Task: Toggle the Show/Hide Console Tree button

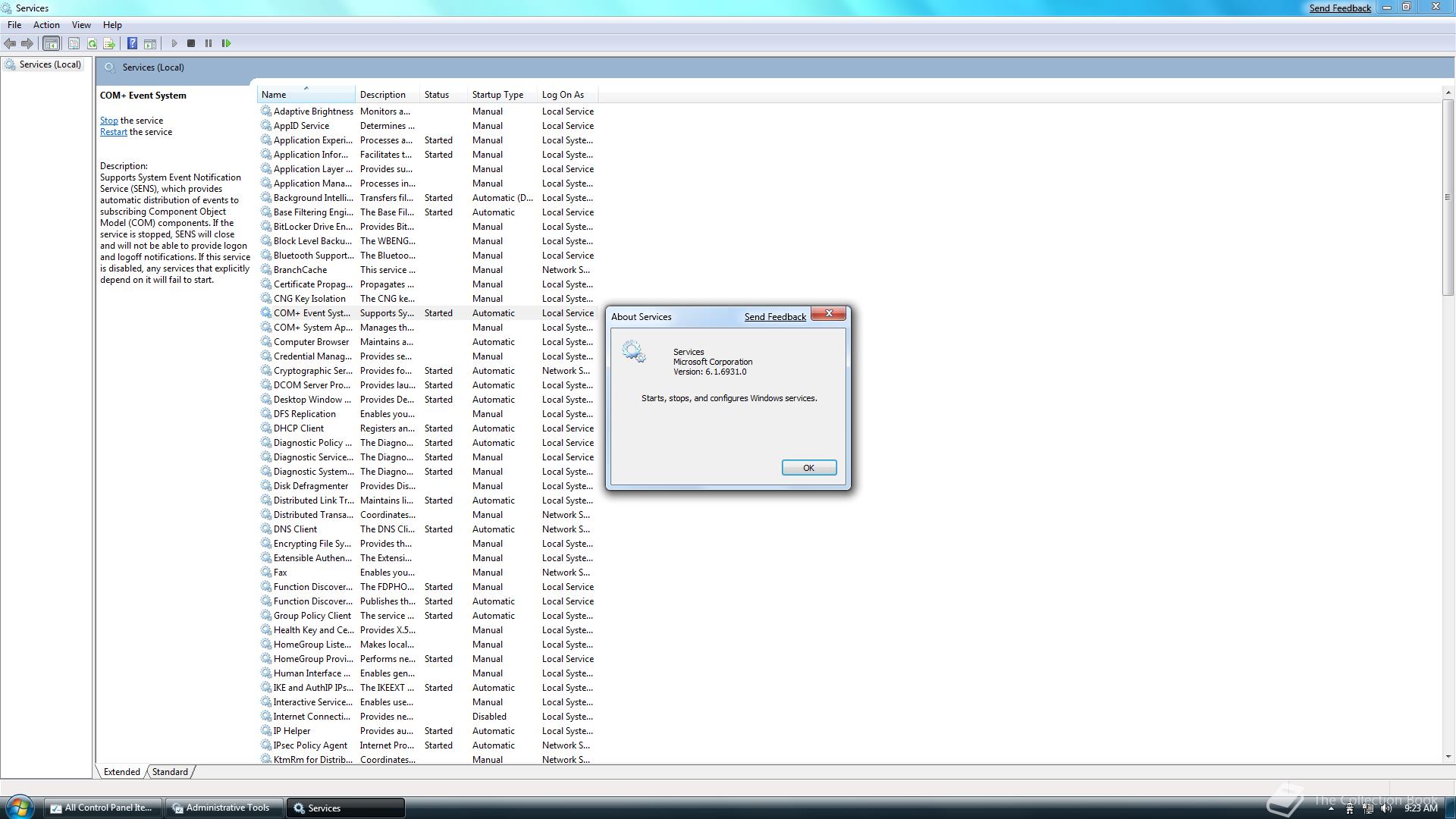Action: click(x=51, y=43)
